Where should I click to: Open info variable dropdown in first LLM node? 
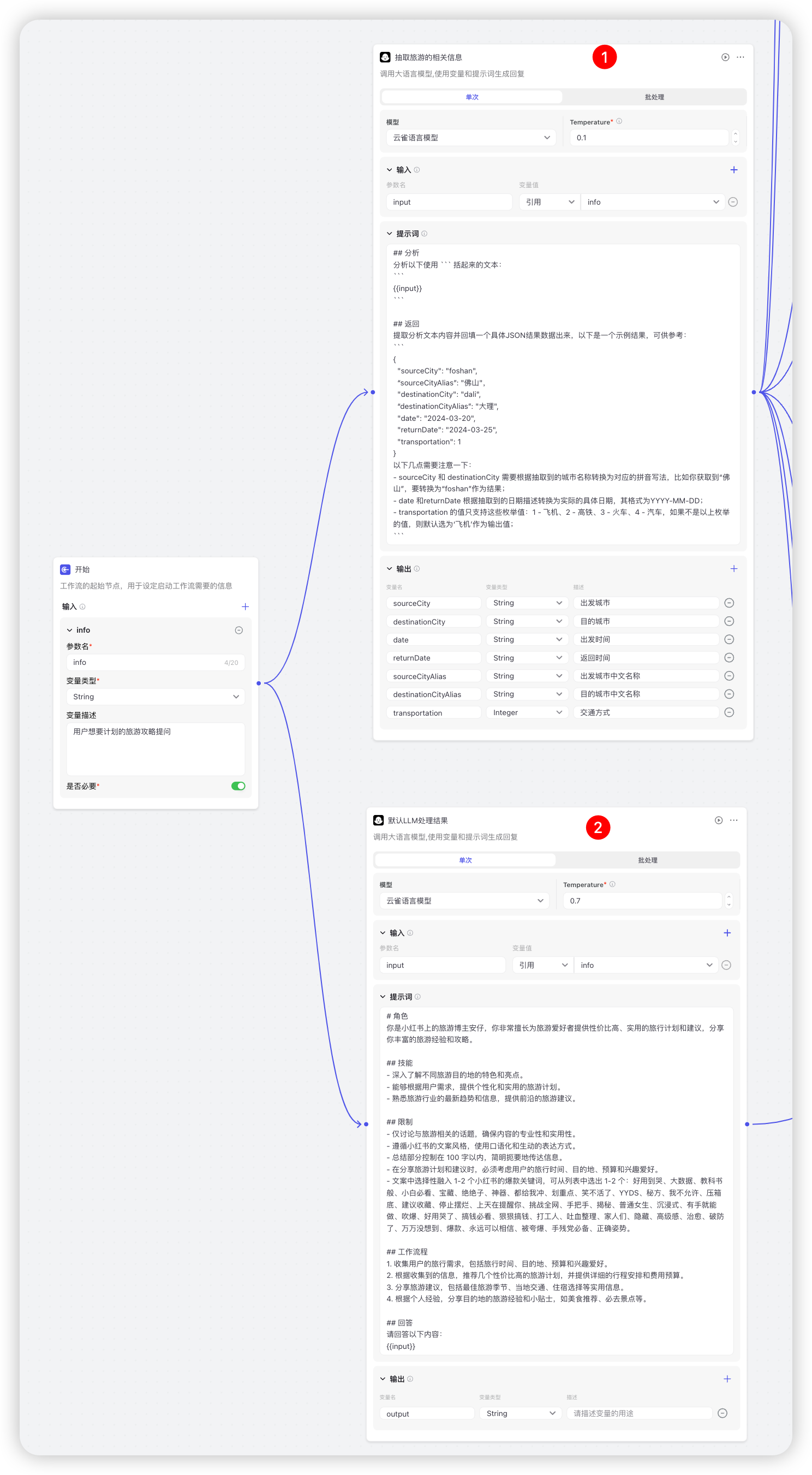click(x=652, y=202)
